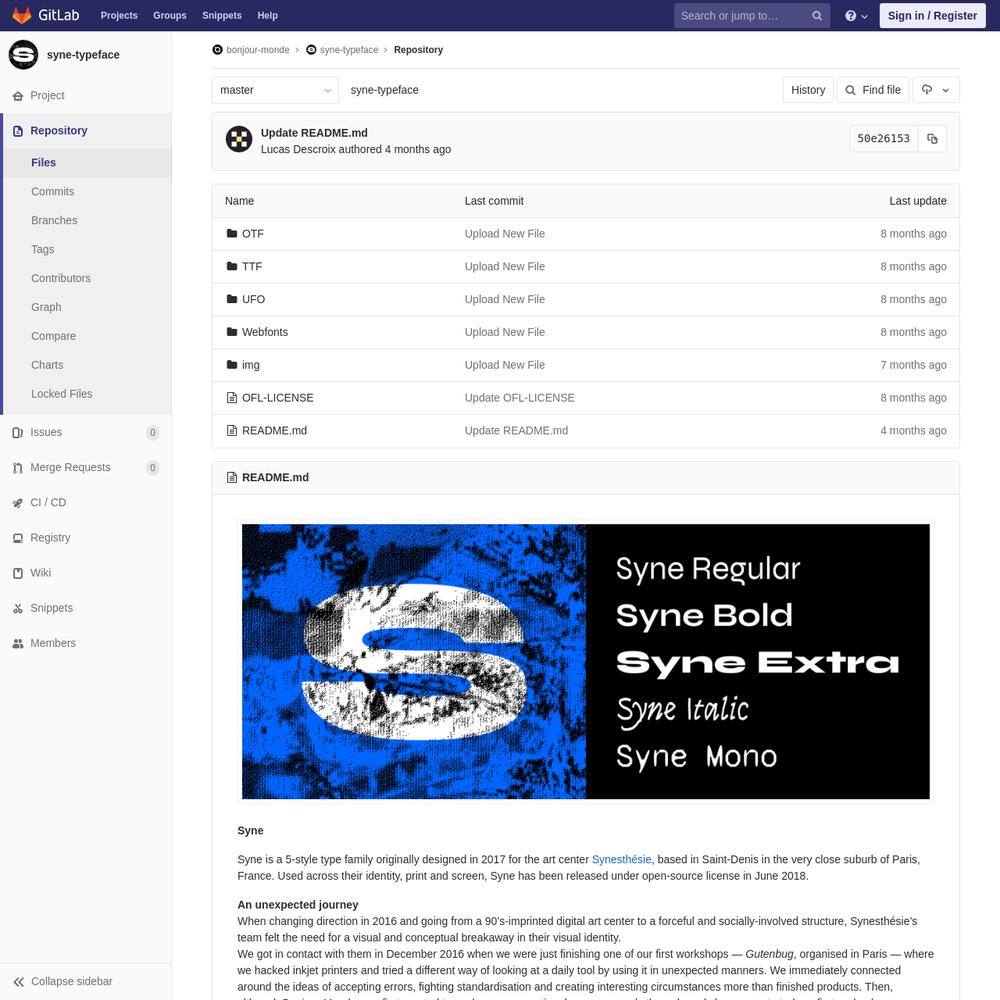Click the search magnifier icon in header
Screen dimensions: 1000x1000
[816, 16]
